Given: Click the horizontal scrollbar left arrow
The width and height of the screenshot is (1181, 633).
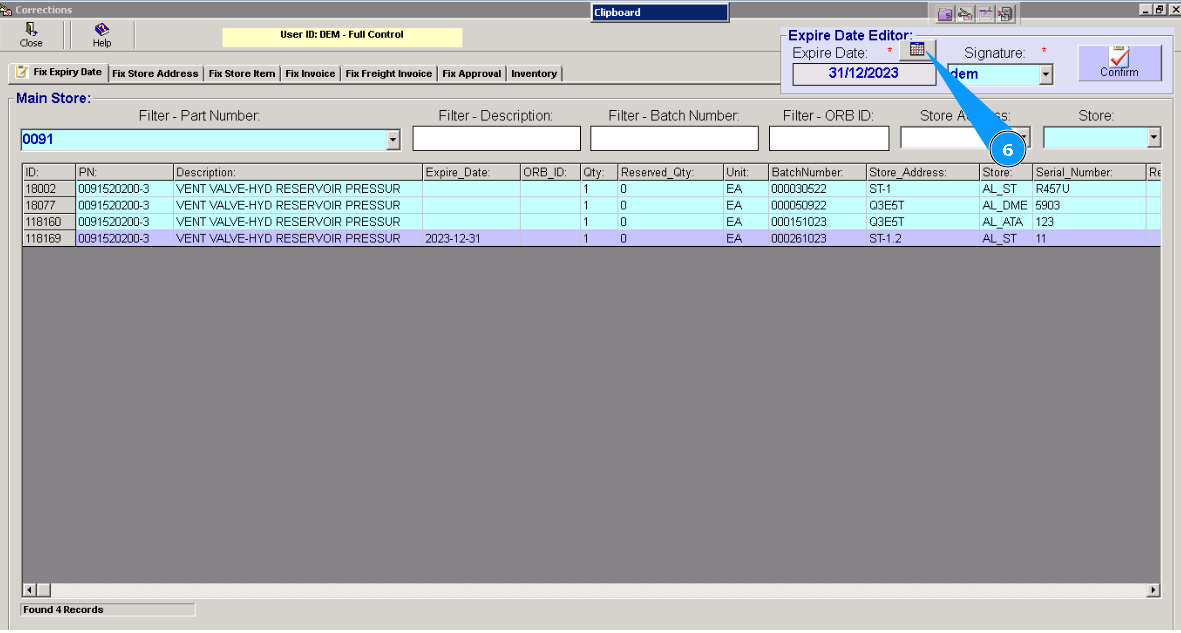Looking at the screenshot, I should tap(29, 590).
